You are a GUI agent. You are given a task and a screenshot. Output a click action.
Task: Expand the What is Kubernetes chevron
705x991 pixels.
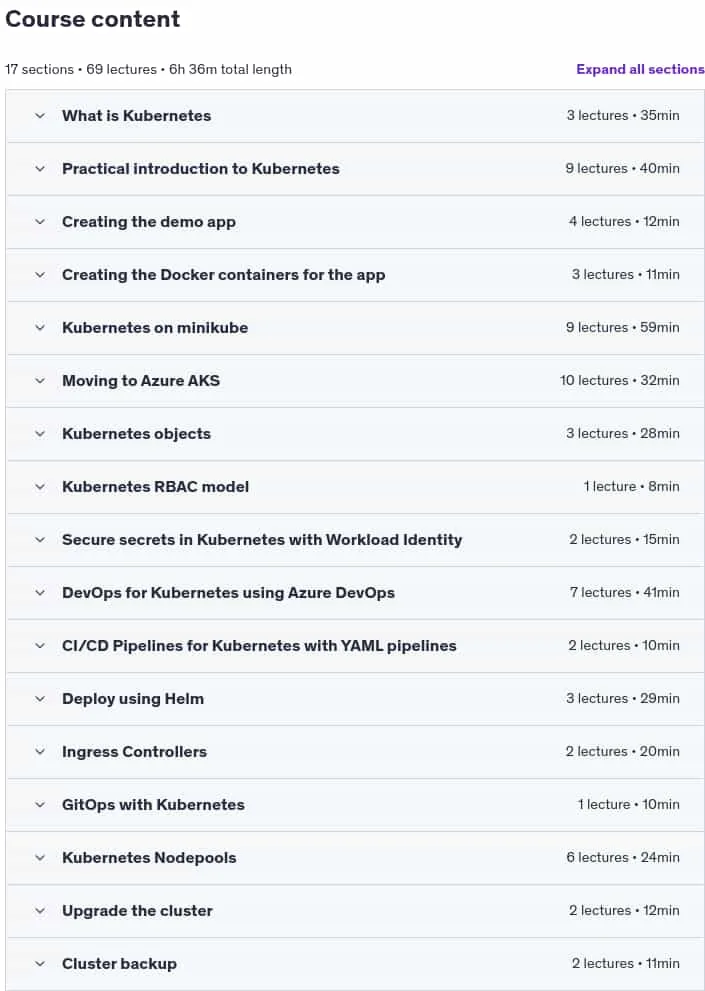(40, 116)
